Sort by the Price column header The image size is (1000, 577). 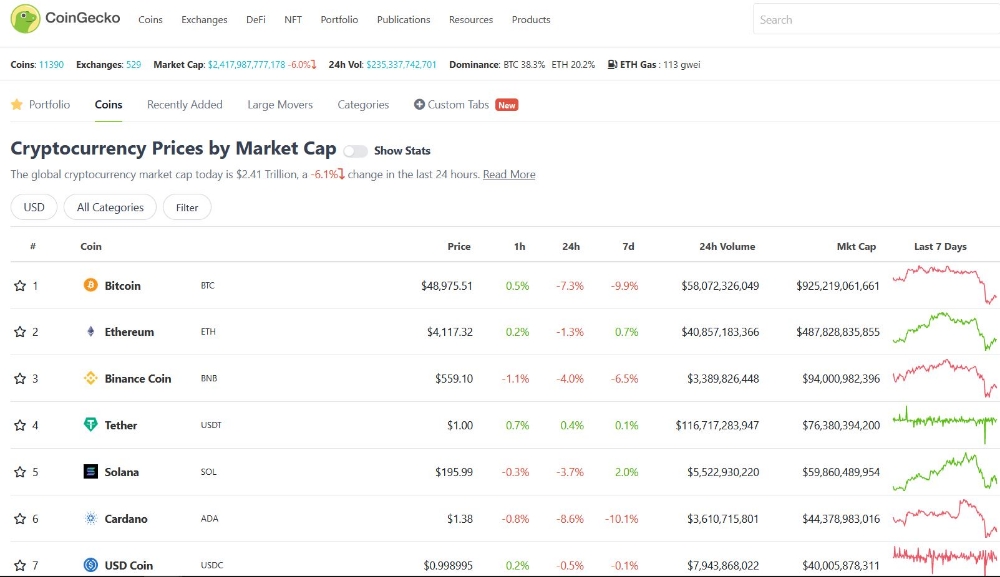459,246
